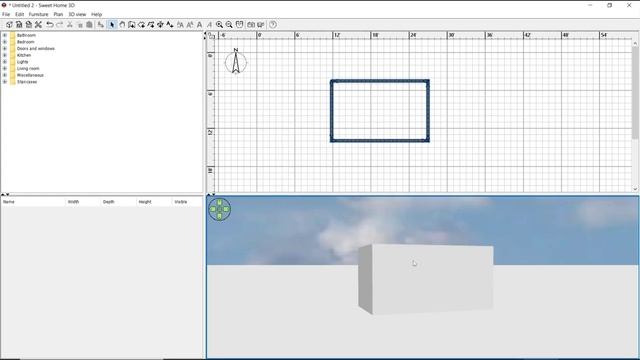The image size is (640, 360).
Task: Sort furniture list by Depth column
Action: click(118, 202)
